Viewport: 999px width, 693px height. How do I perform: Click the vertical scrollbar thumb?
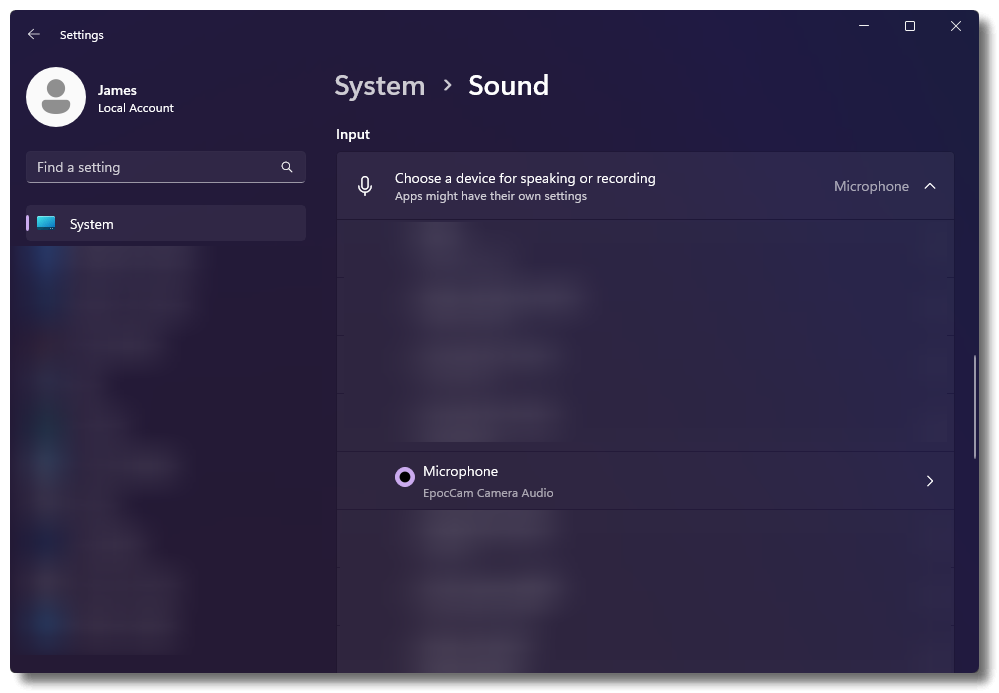click(975, 406)
